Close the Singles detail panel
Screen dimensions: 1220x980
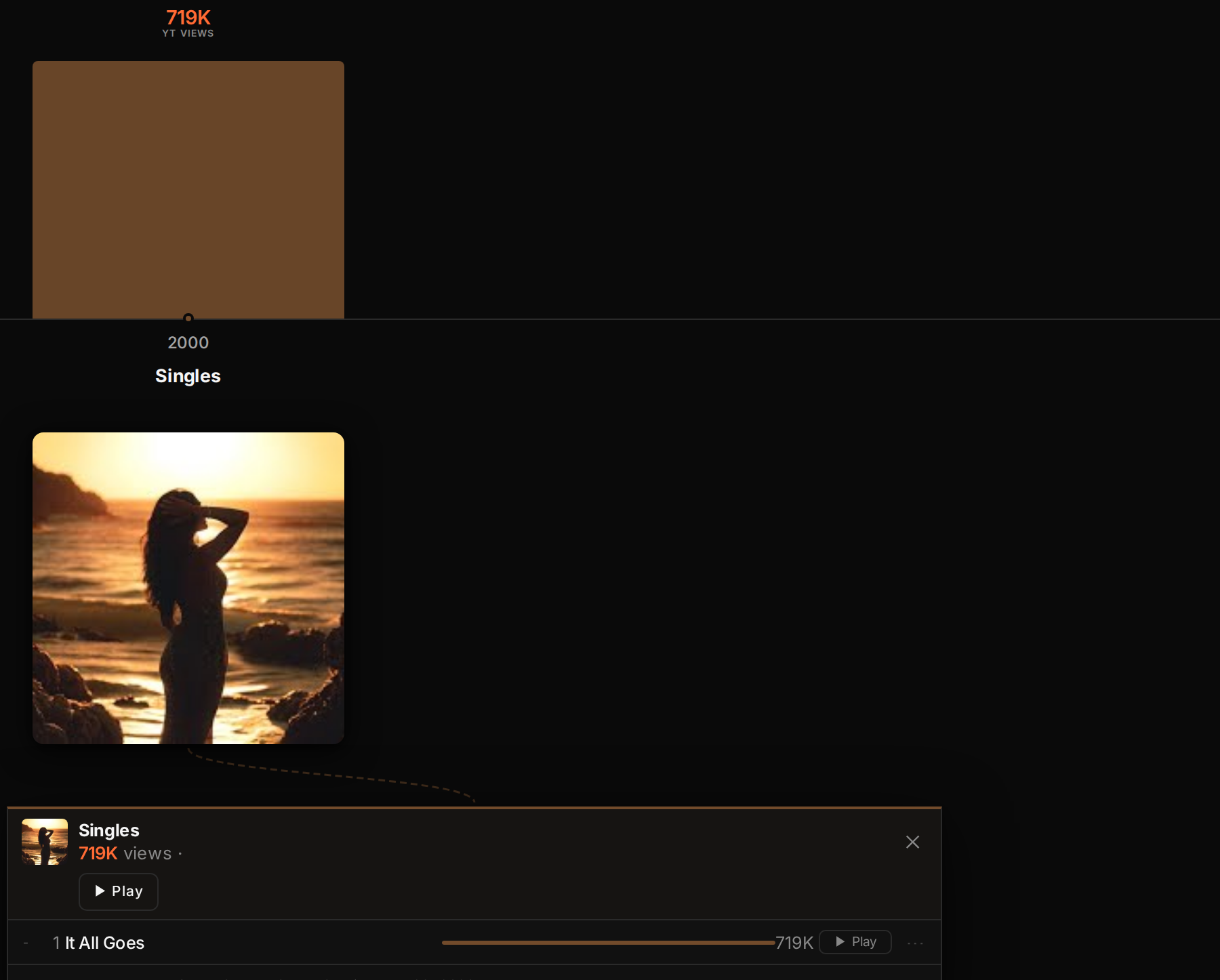(x=912, y=842)
